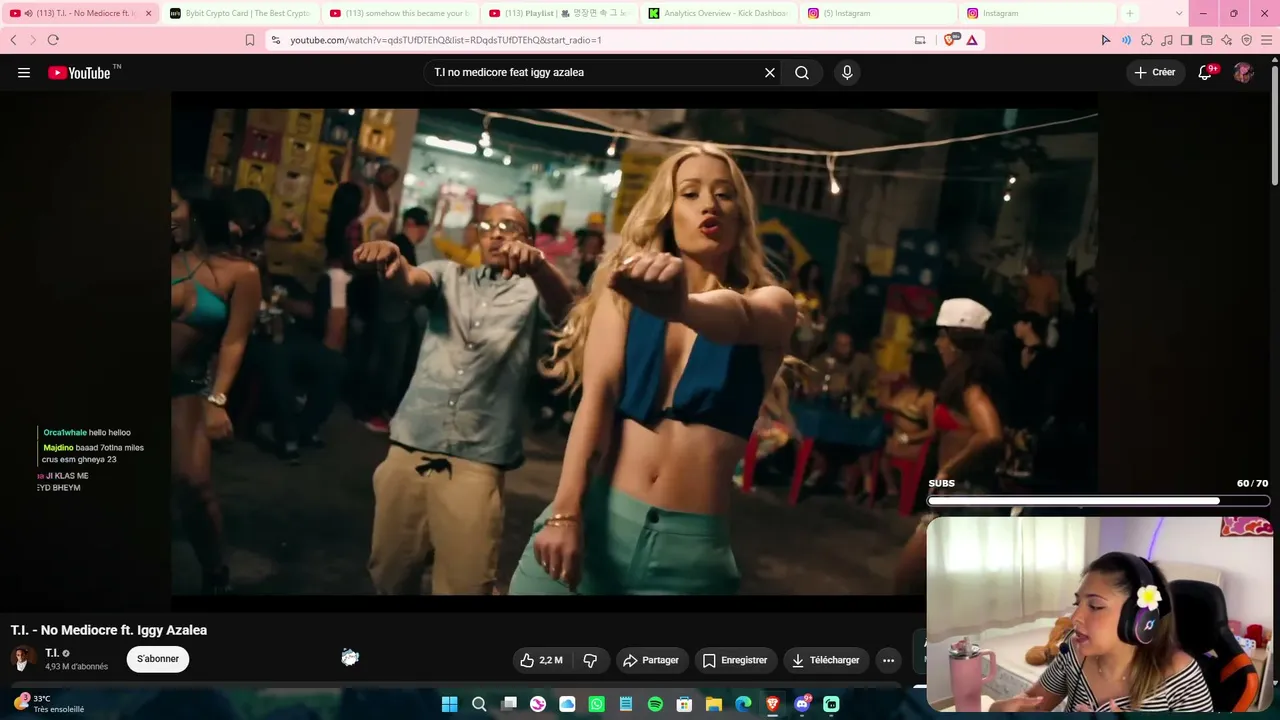Screen dimensions: 1280x720
Task: Open more actions three-dot menu
Action: [888, 660]
